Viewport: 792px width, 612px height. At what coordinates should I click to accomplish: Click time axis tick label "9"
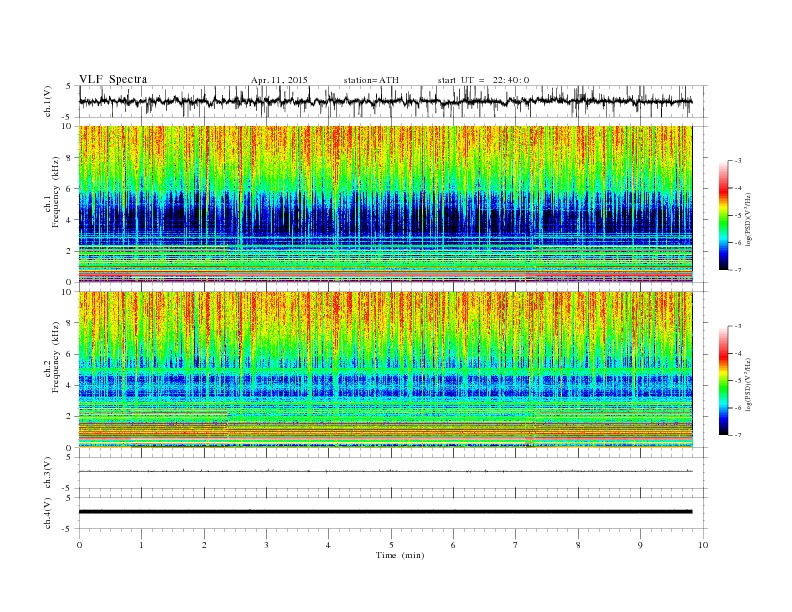point(640,545)
